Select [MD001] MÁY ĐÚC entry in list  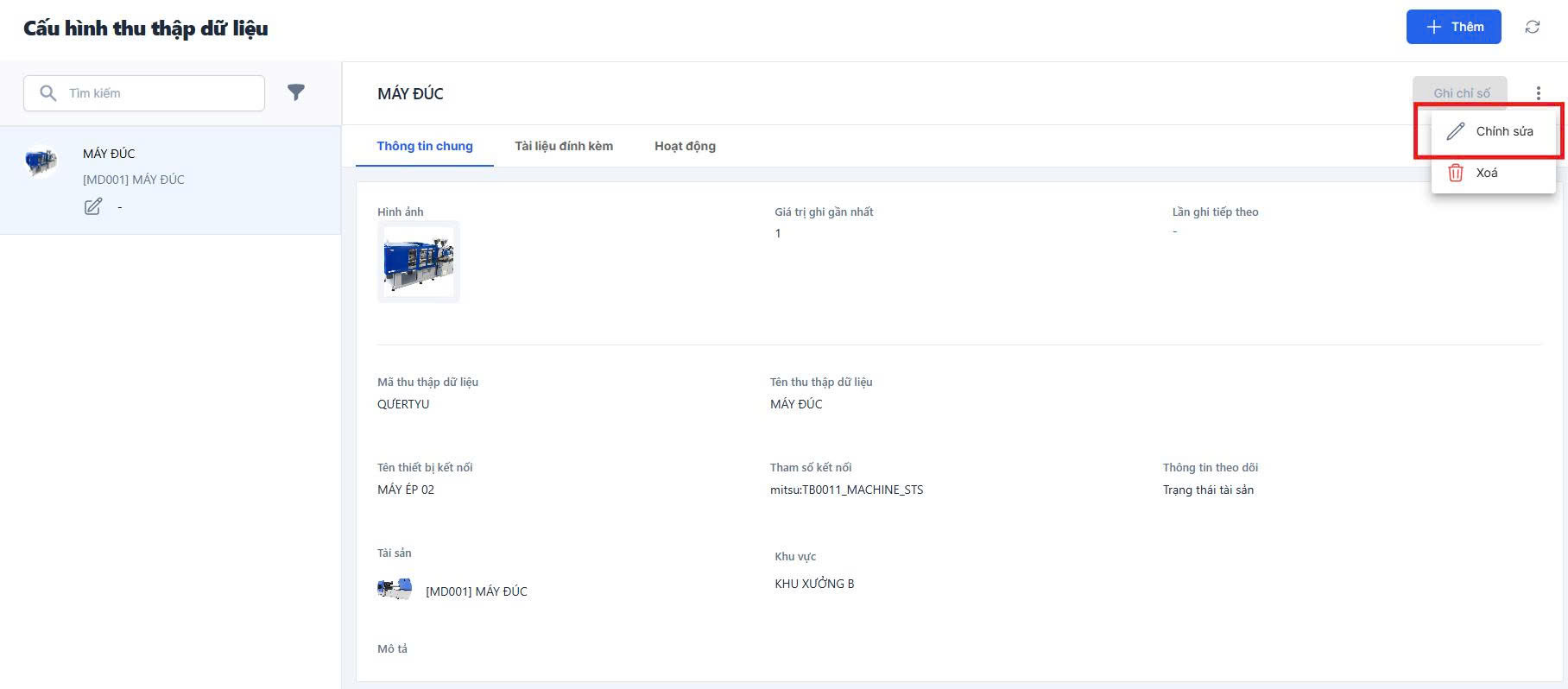point(134,180)
